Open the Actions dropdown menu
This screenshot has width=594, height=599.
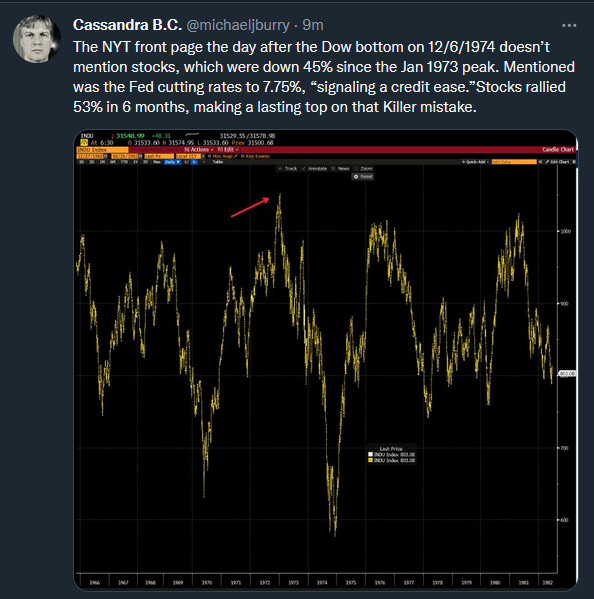click(x=199, y=149)
